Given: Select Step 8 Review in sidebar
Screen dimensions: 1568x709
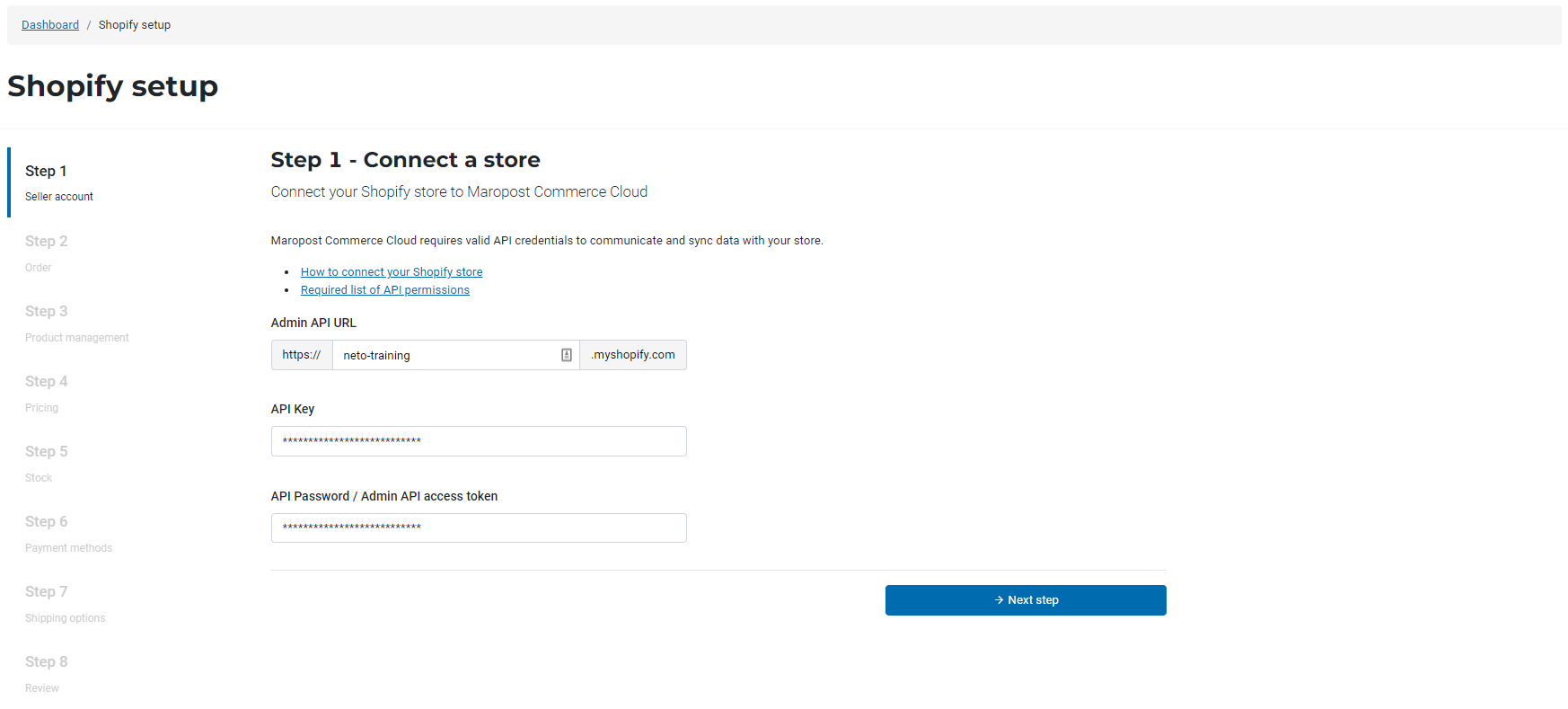Looking at the screenshot, I should pyautogui.click(x=47, y=673).
